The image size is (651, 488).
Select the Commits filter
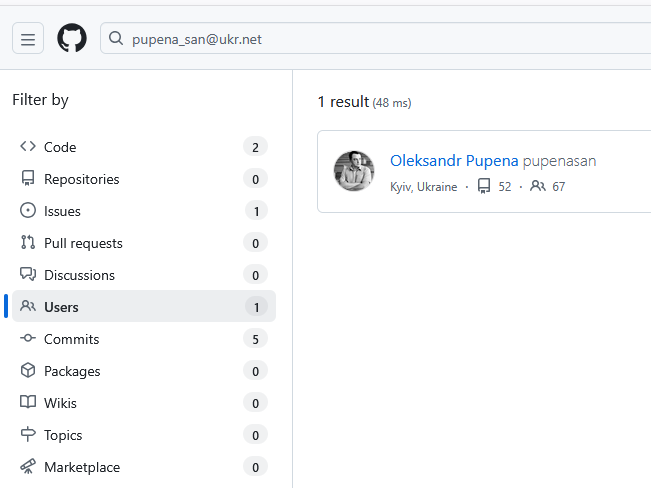coord(72,339)
